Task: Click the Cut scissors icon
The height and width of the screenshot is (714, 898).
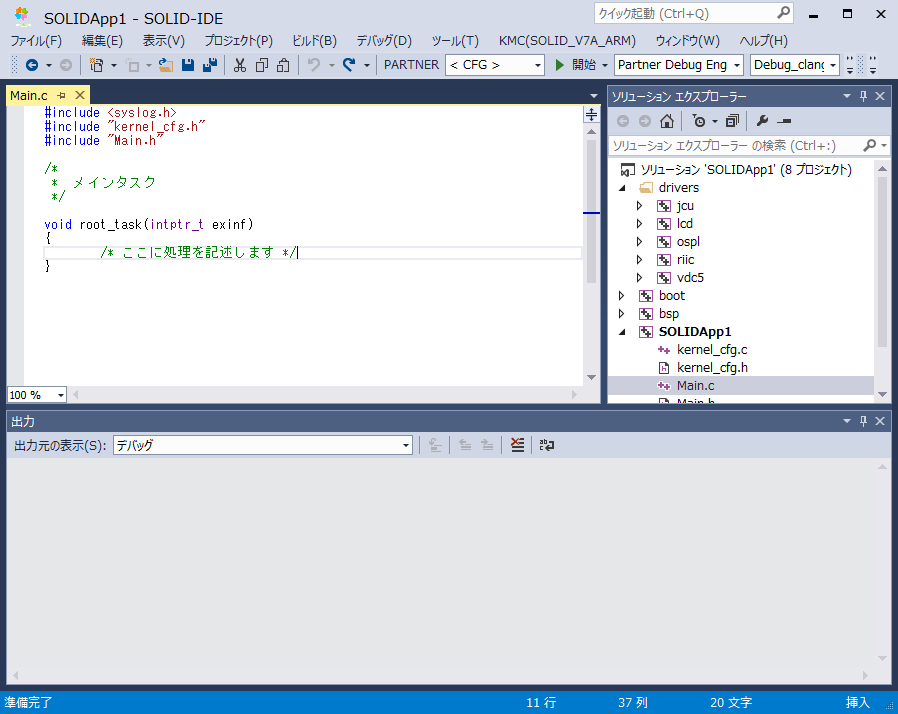Action: (x=239, y=65)
